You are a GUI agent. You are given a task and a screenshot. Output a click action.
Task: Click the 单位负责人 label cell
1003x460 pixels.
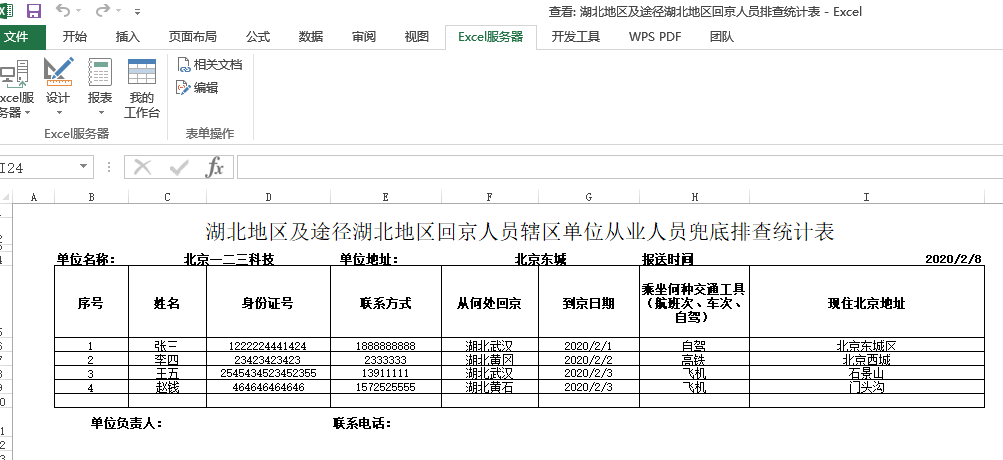pyautogui.click(x=127, y=423)
